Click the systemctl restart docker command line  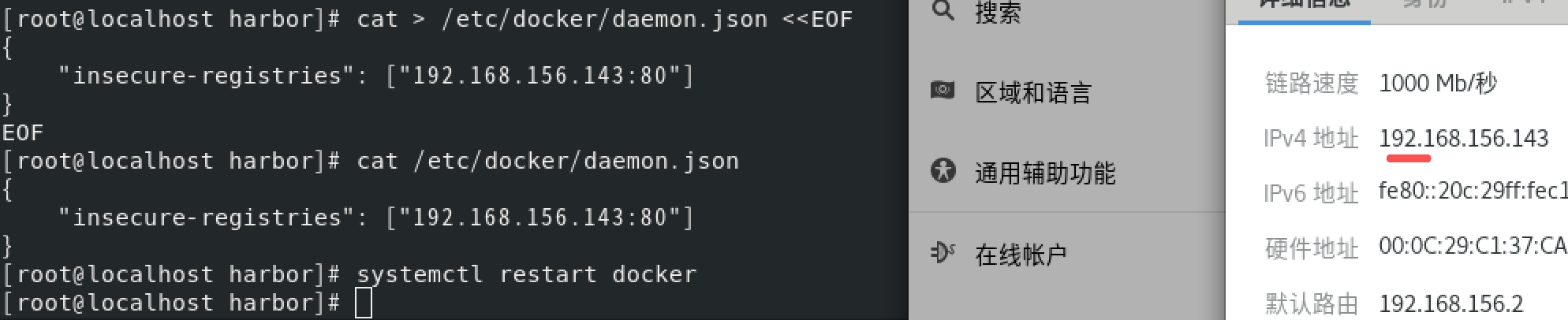point(526,274)
